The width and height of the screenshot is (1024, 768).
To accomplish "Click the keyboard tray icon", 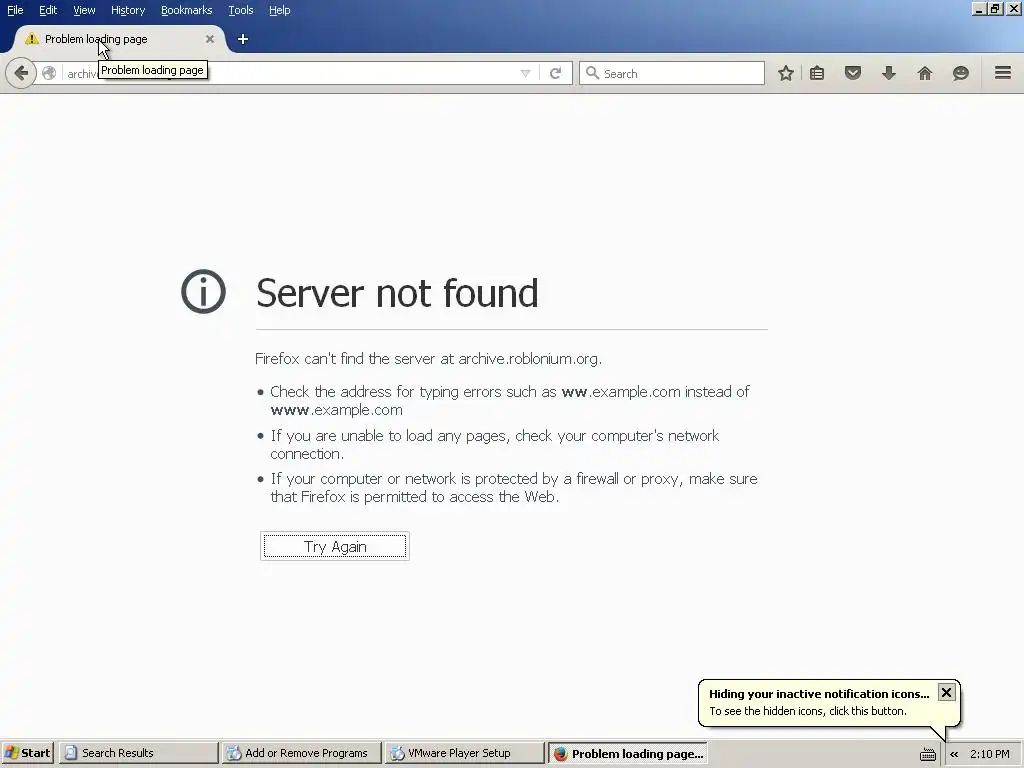I will click(927, 754).
